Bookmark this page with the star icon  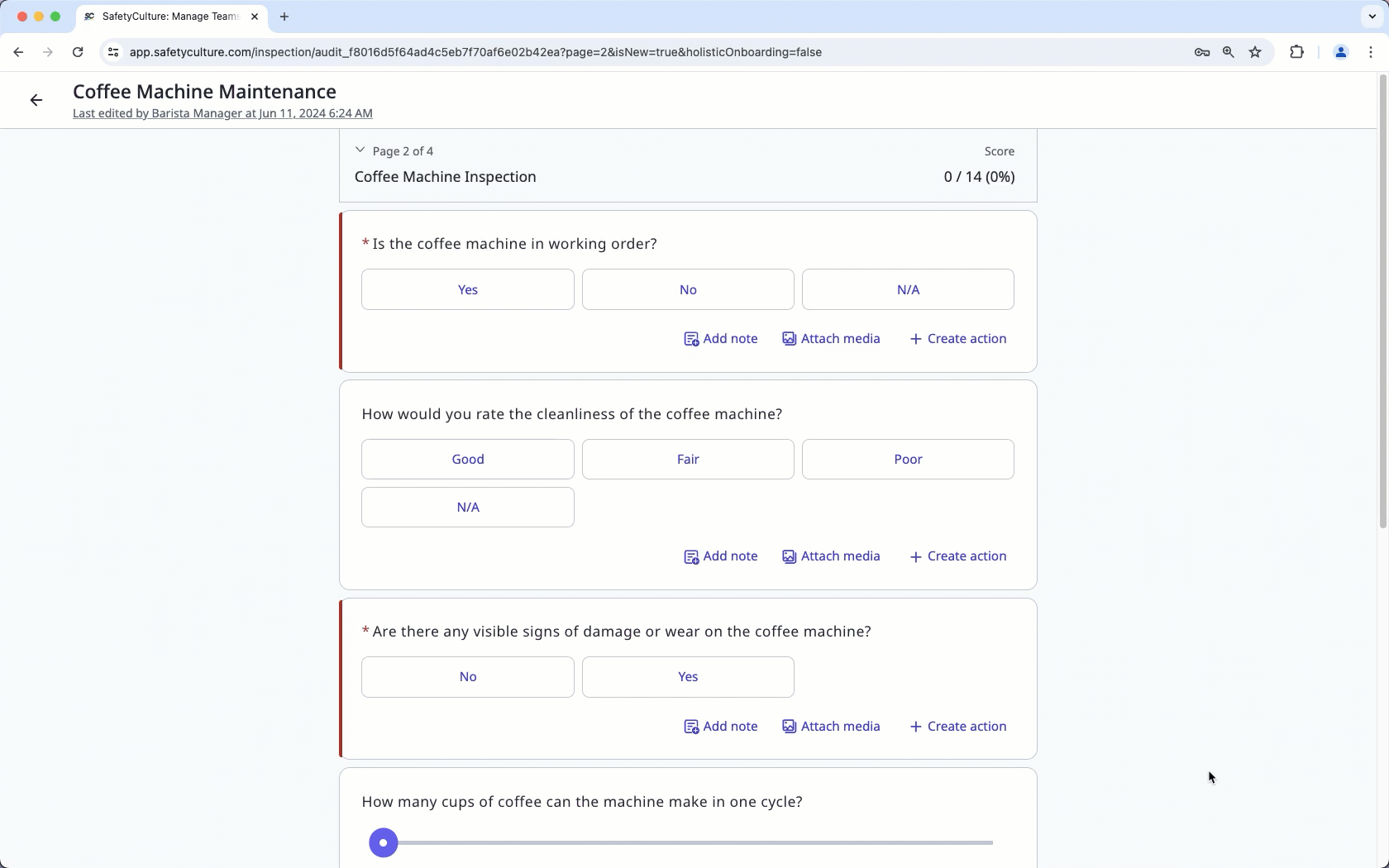point(1255,52)
